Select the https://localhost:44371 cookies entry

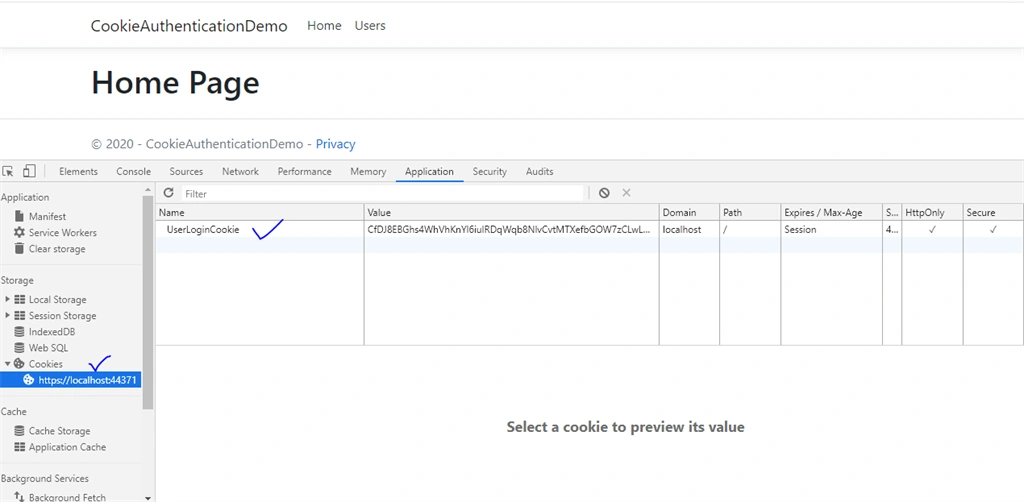[x=71, y=380]
